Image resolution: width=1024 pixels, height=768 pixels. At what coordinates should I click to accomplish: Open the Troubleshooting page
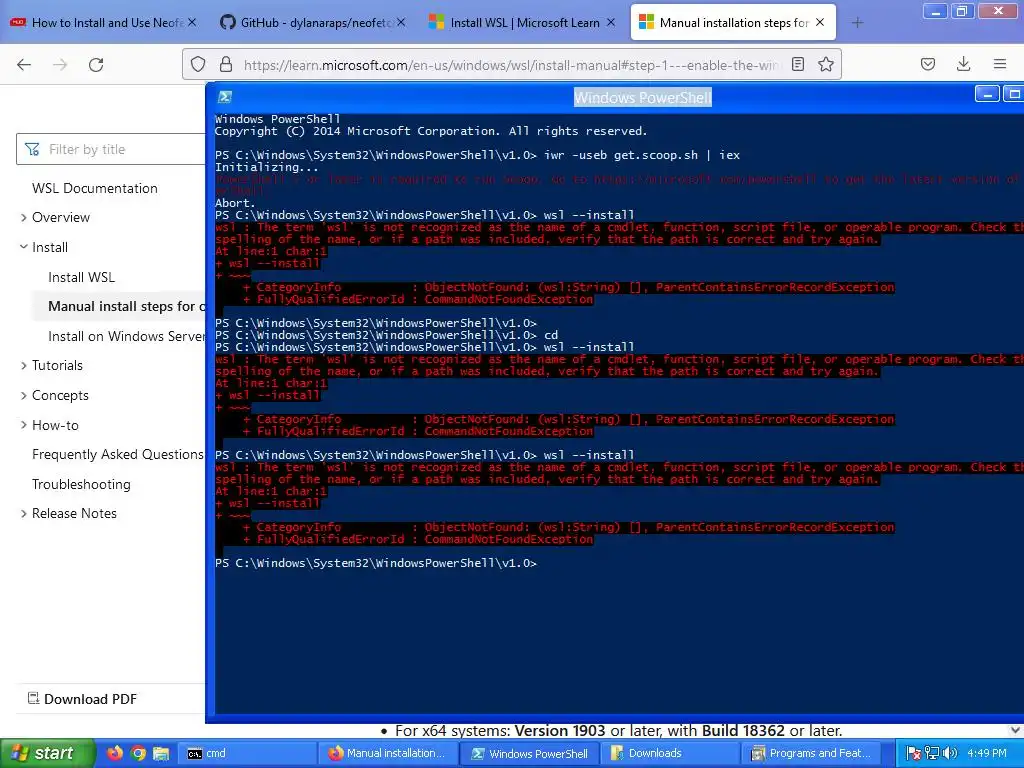(x=81, y=484)
